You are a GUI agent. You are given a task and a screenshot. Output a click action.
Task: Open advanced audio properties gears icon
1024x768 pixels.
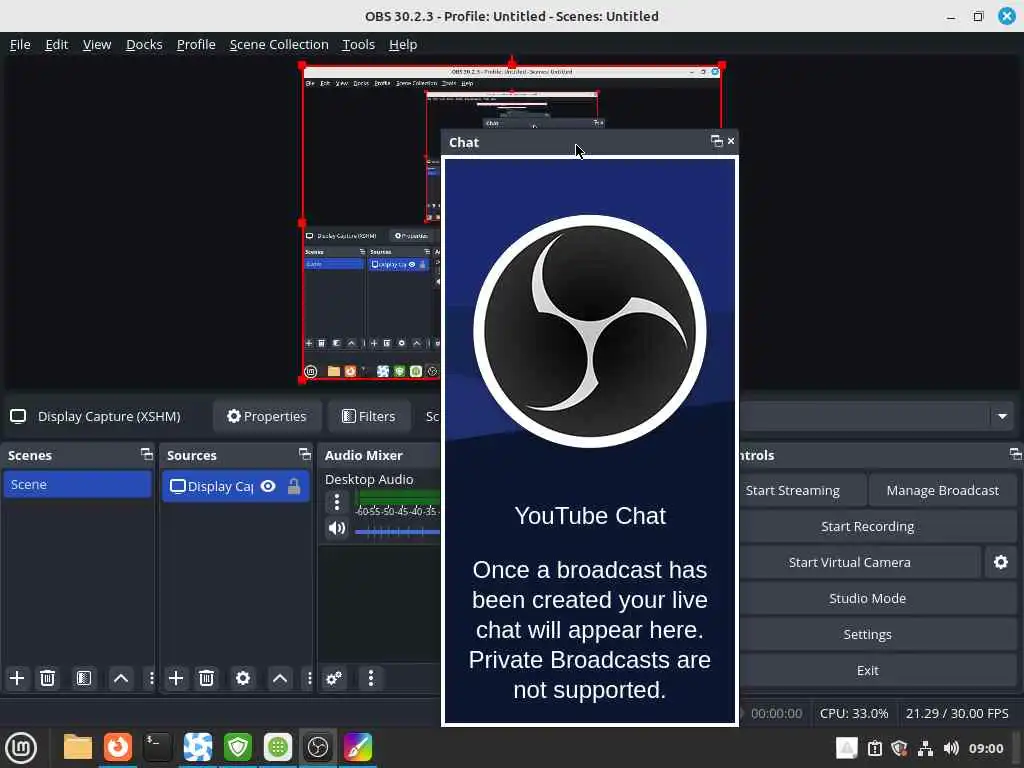[334, 678]
